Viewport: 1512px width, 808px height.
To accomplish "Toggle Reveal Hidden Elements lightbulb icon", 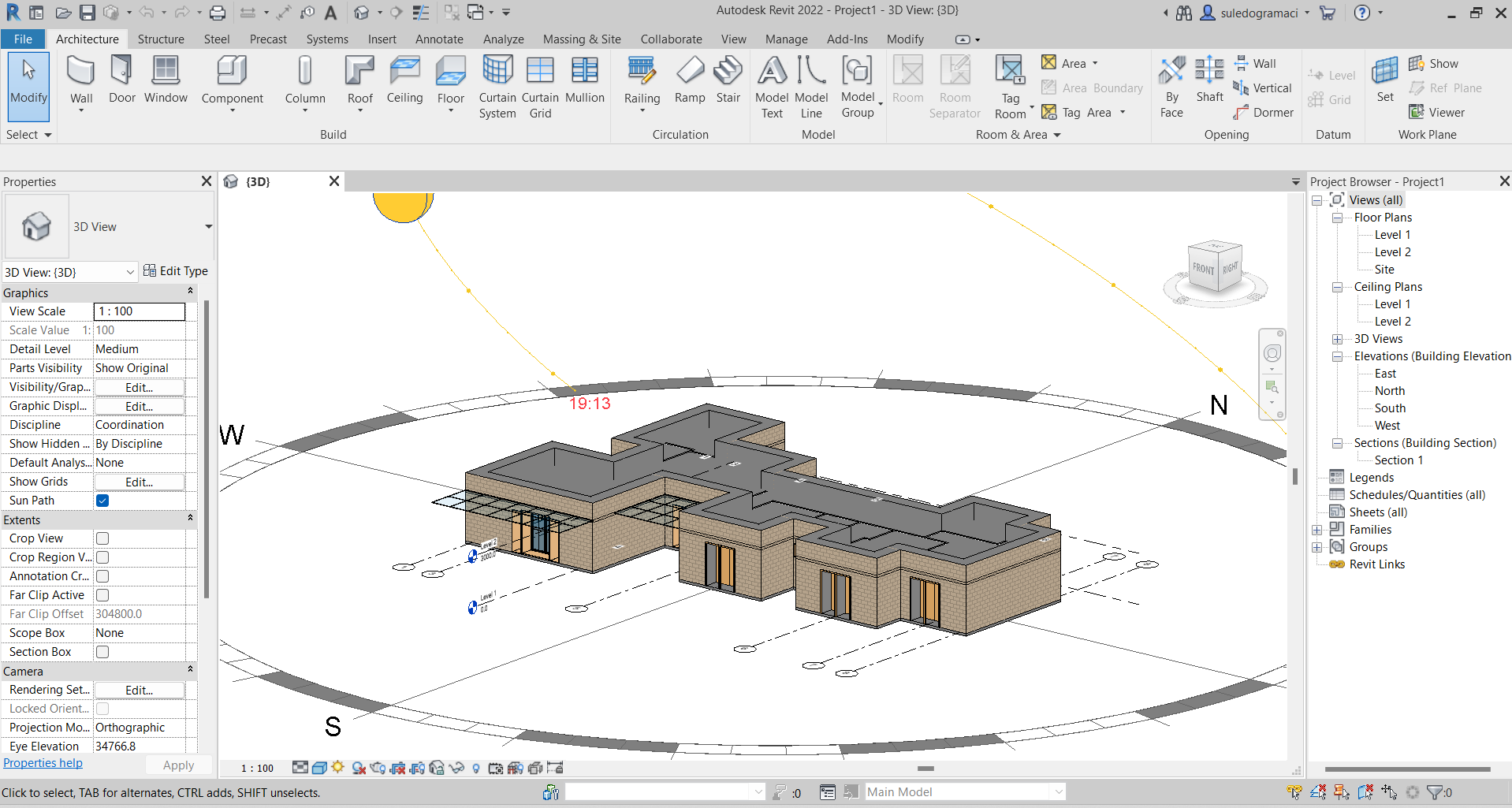I will click(x=475, y=767).
